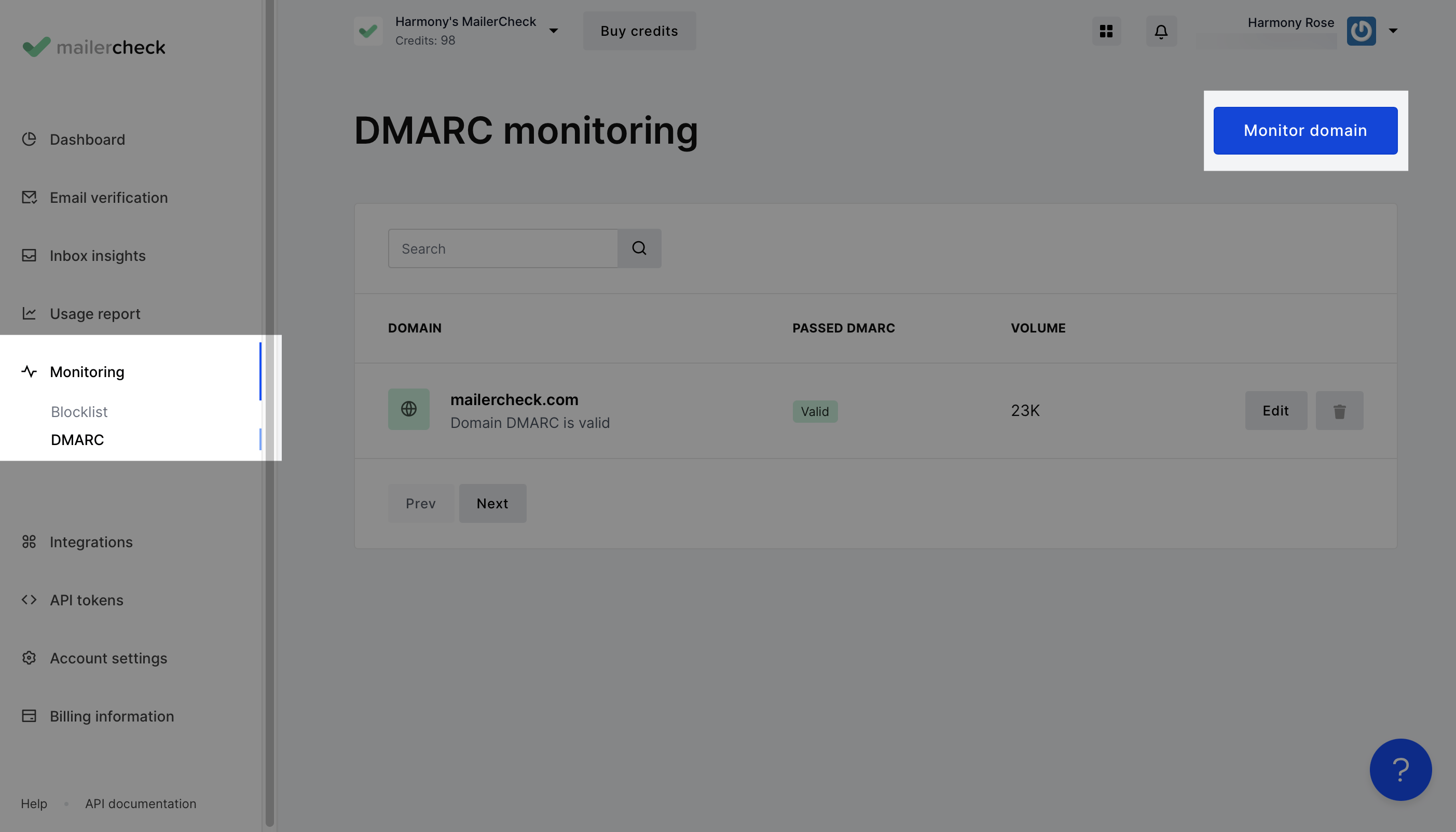Image resolution: width=1456 pixels, height=832 pixels.
Task: Click the Harmony Rose user name
Action: (1290, 22)
